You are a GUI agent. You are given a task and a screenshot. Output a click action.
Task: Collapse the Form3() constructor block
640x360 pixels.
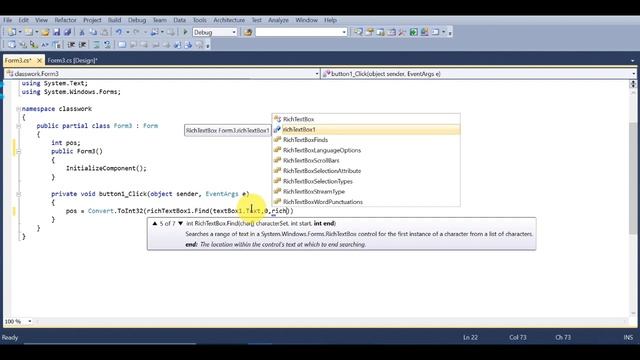pos(18,151)
